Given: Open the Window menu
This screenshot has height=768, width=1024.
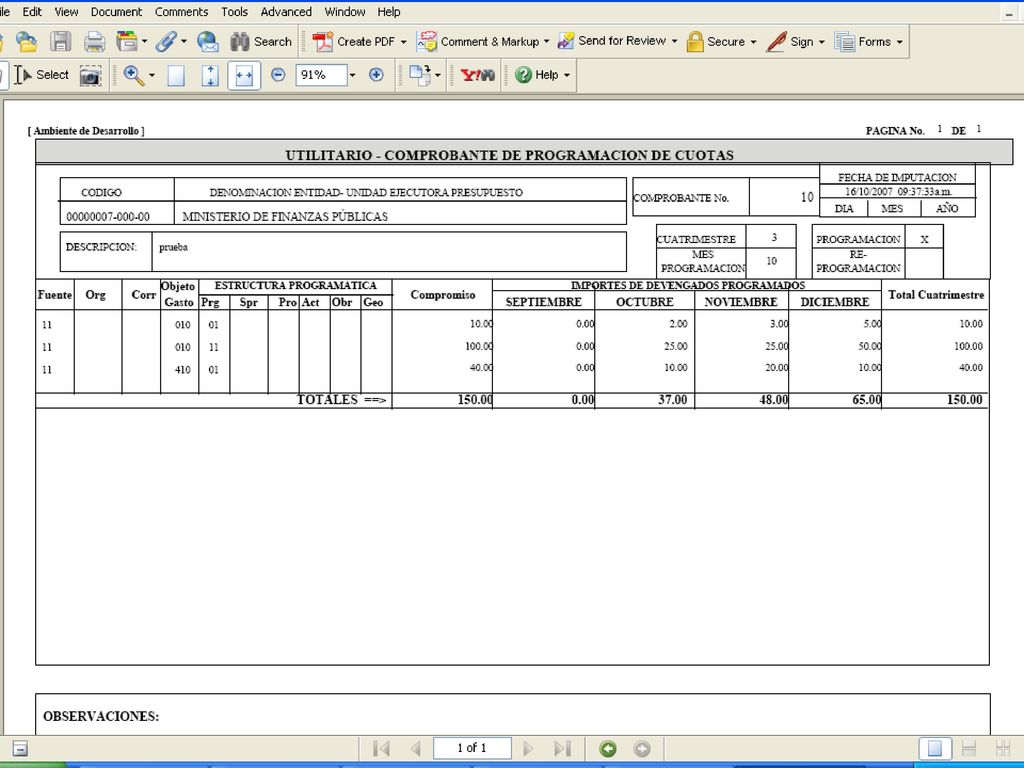Looking at the screenshot, I should [345, 12].
